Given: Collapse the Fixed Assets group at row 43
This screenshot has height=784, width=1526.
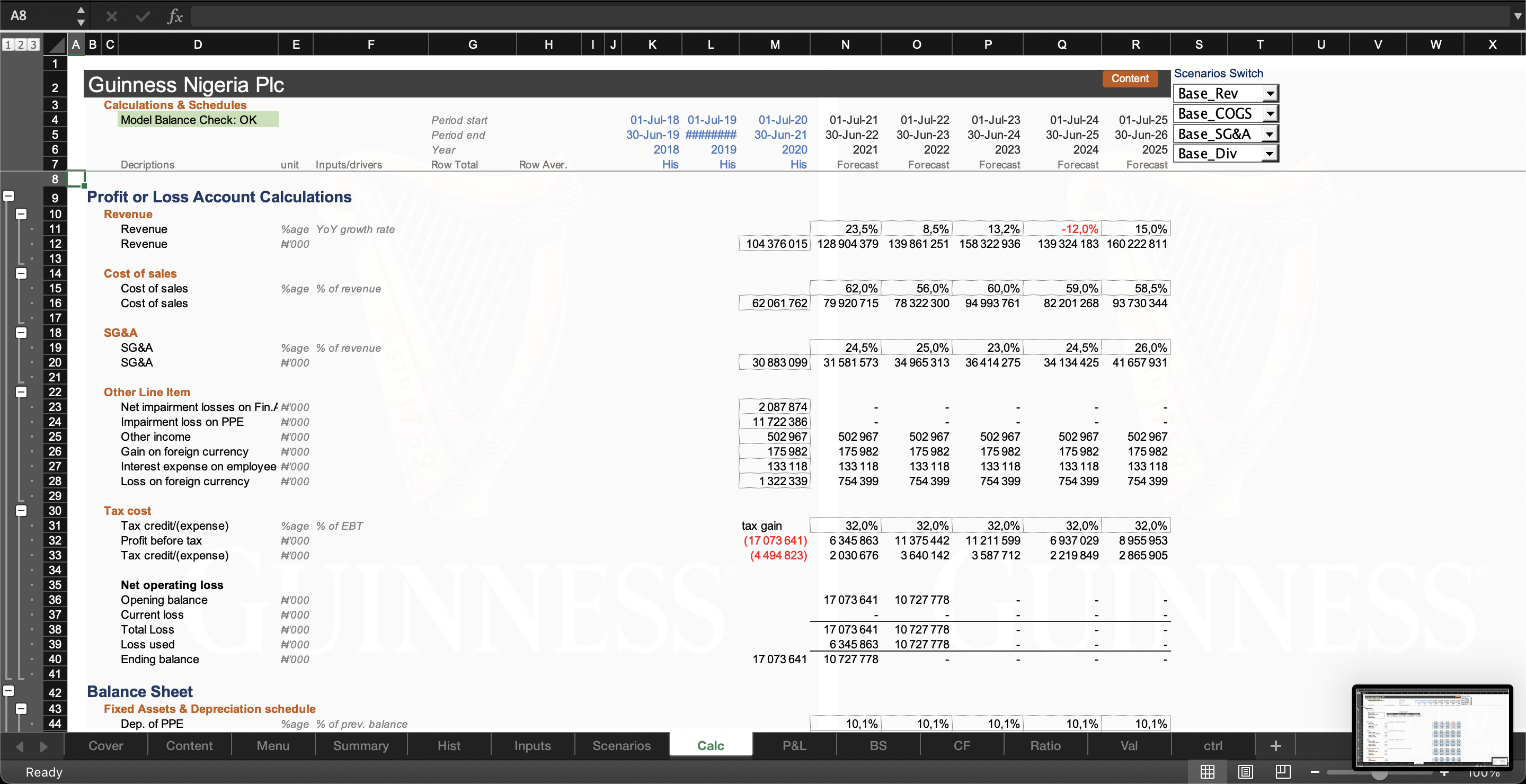Looking at the screenshot, I should click(x=21, y=708).
